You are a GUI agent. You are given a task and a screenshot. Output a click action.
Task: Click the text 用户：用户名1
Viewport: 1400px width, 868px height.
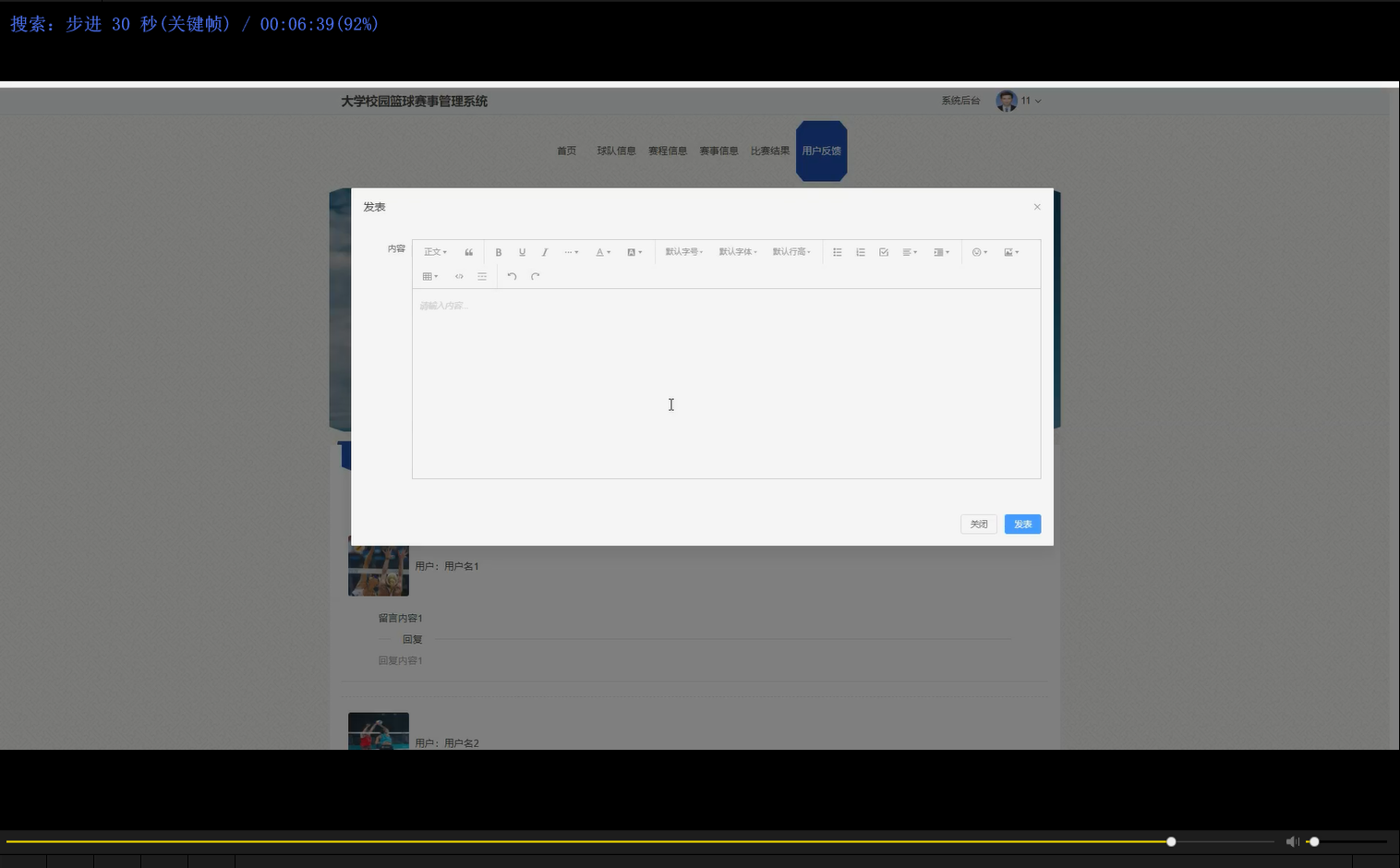[447, 566]
